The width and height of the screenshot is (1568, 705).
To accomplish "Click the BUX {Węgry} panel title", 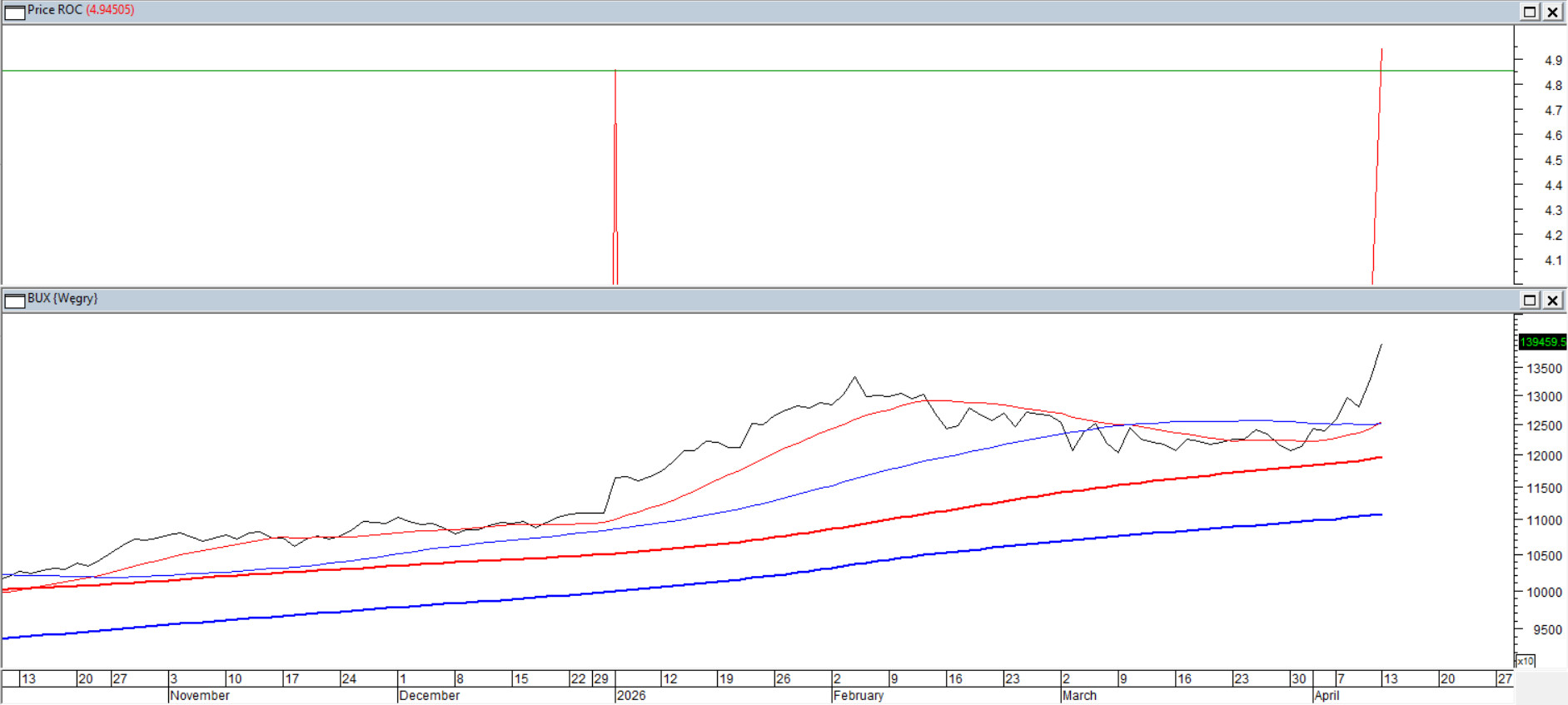I will point(62,298).
